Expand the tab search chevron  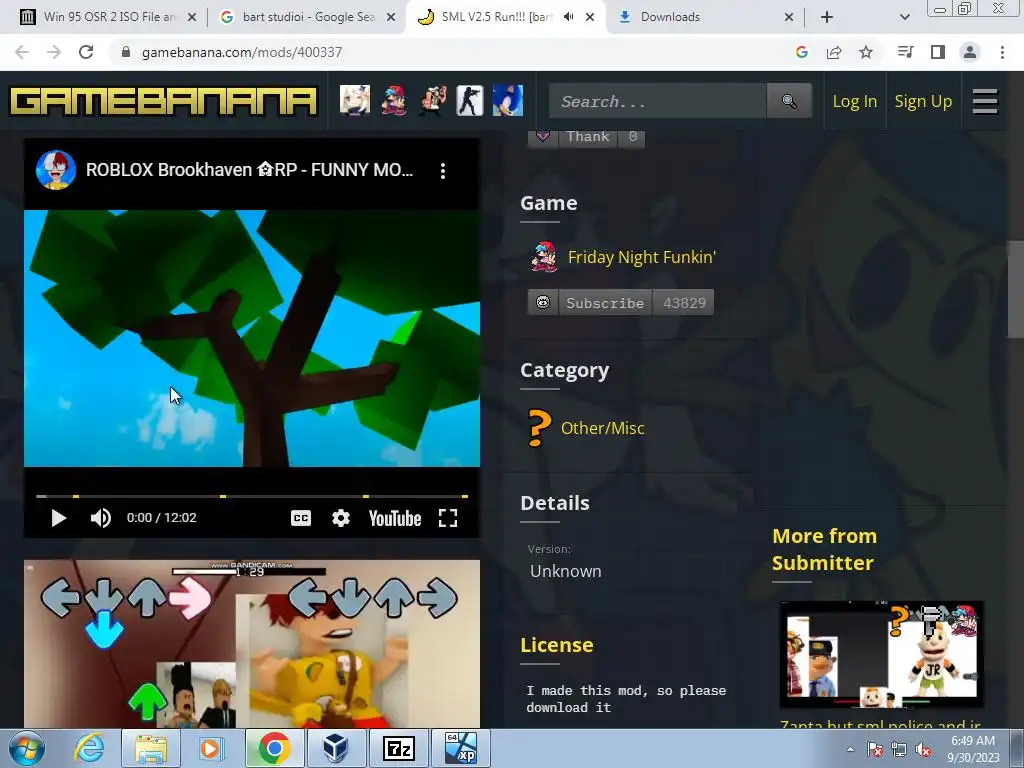tap(904, 17)
